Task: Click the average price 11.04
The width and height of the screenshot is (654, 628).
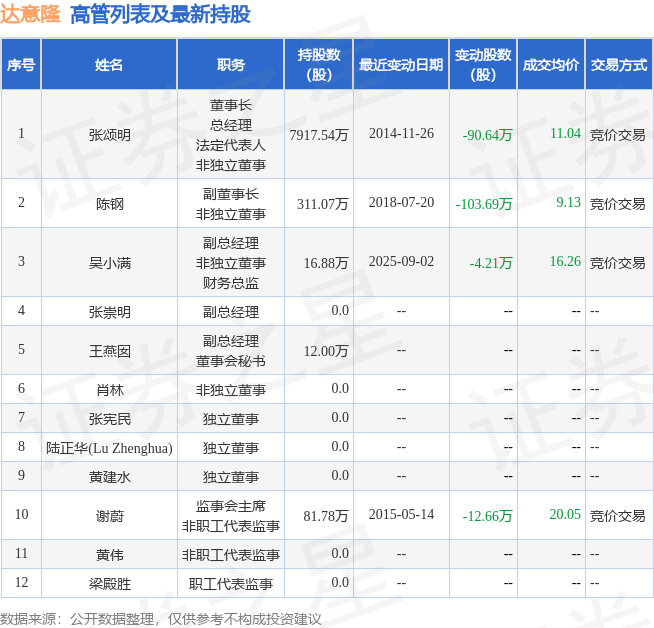Action: pos(565,133)
